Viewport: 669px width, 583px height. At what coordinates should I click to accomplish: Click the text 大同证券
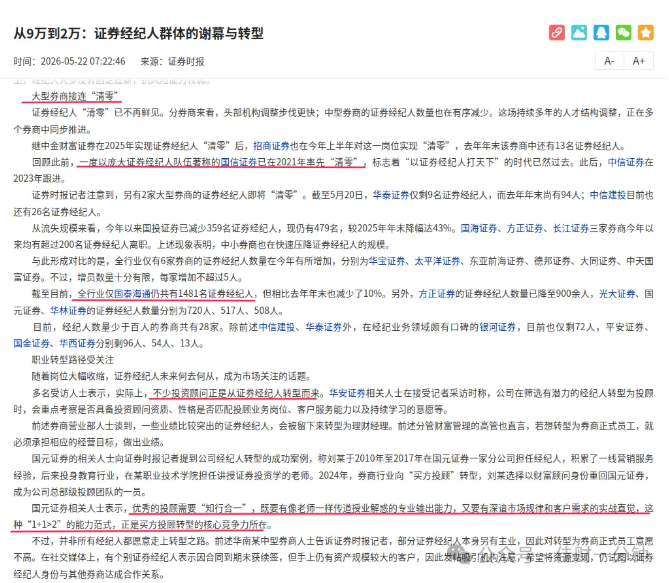pos(598,261)
